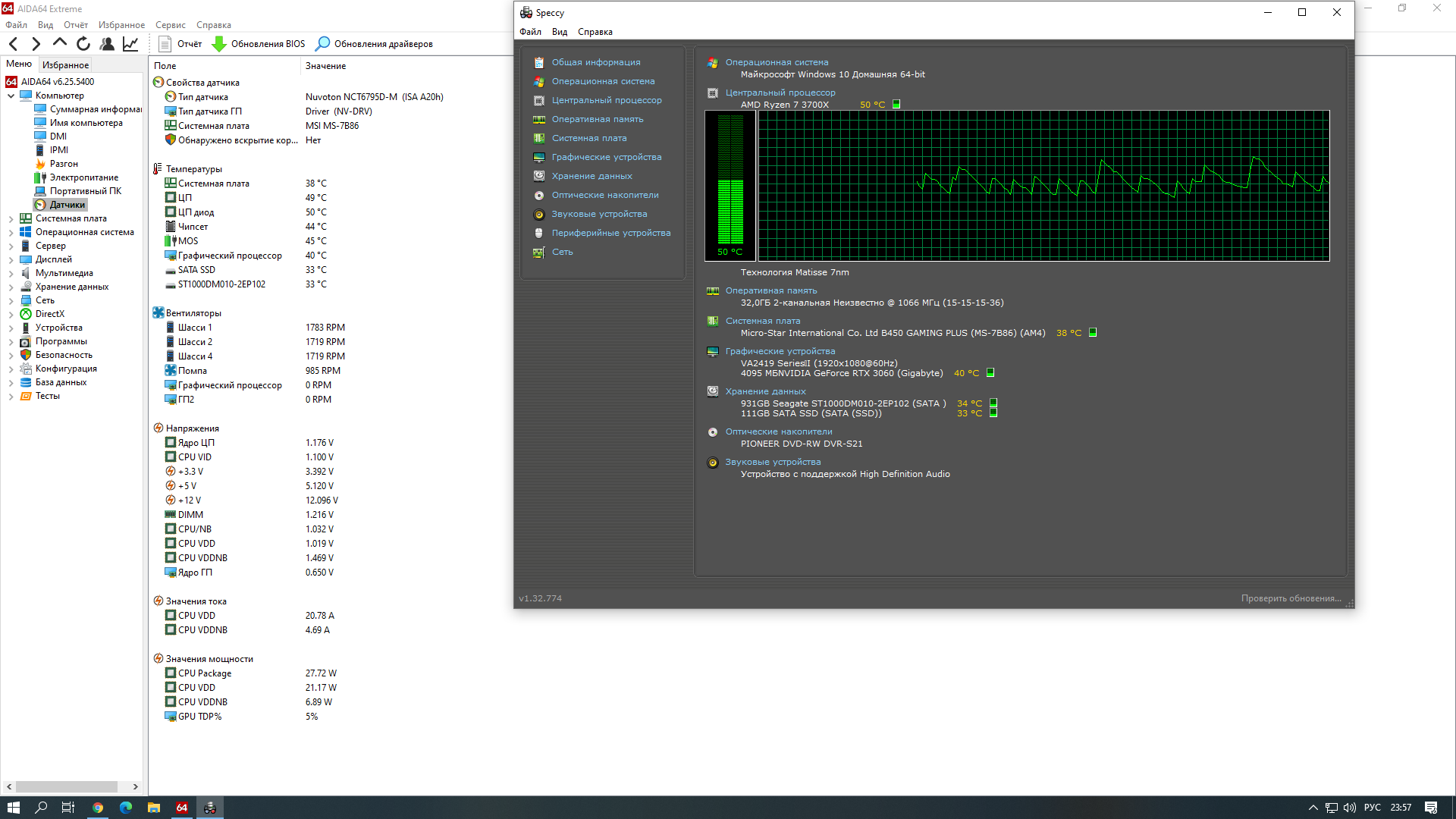Select Электропитание in AIDA64 tree
1456x819 pixels.
pyautogui.click(x=77, y=177)
